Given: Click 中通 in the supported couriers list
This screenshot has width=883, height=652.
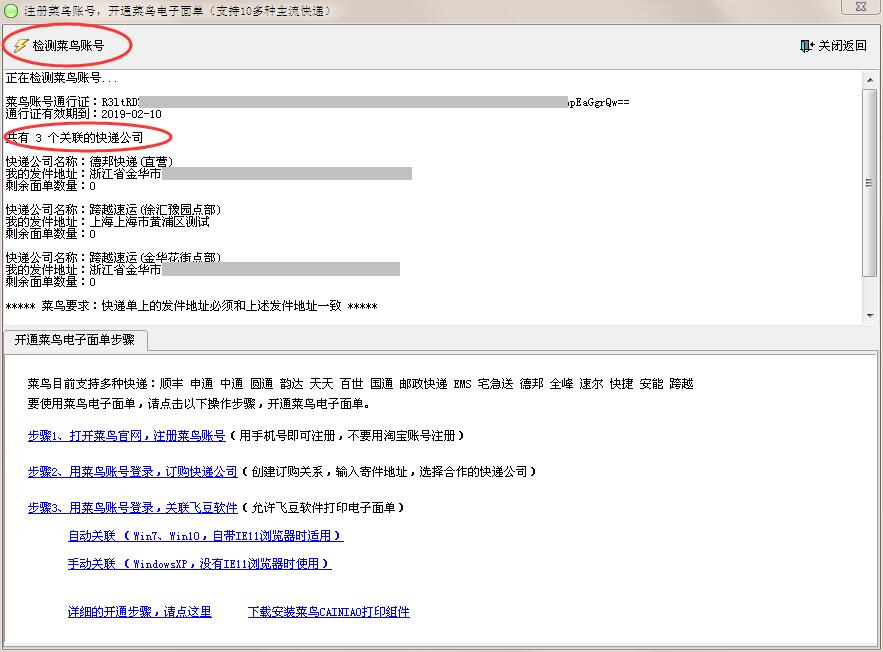Looking at the screenshot, I should click(231, 384).
